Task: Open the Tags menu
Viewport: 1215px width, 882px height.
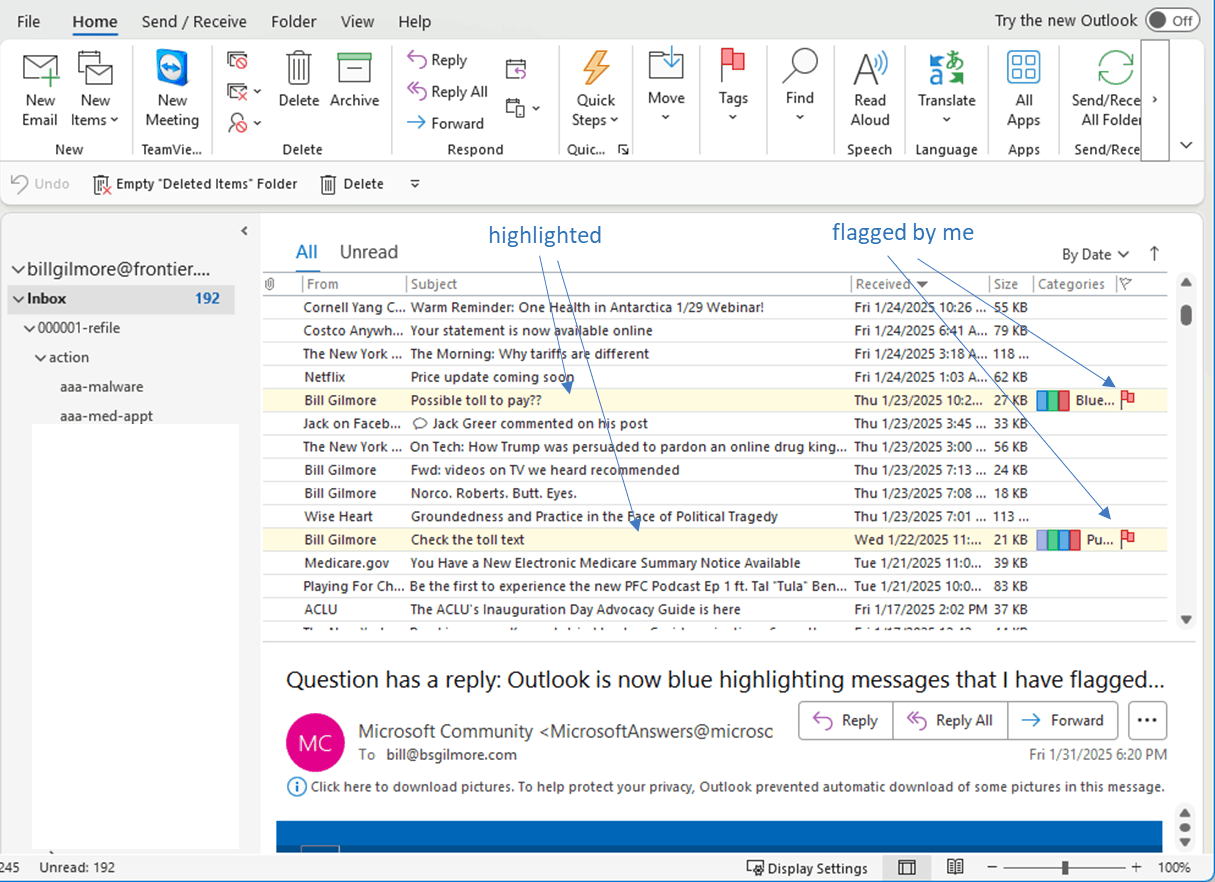Action: tap(733, 85)
